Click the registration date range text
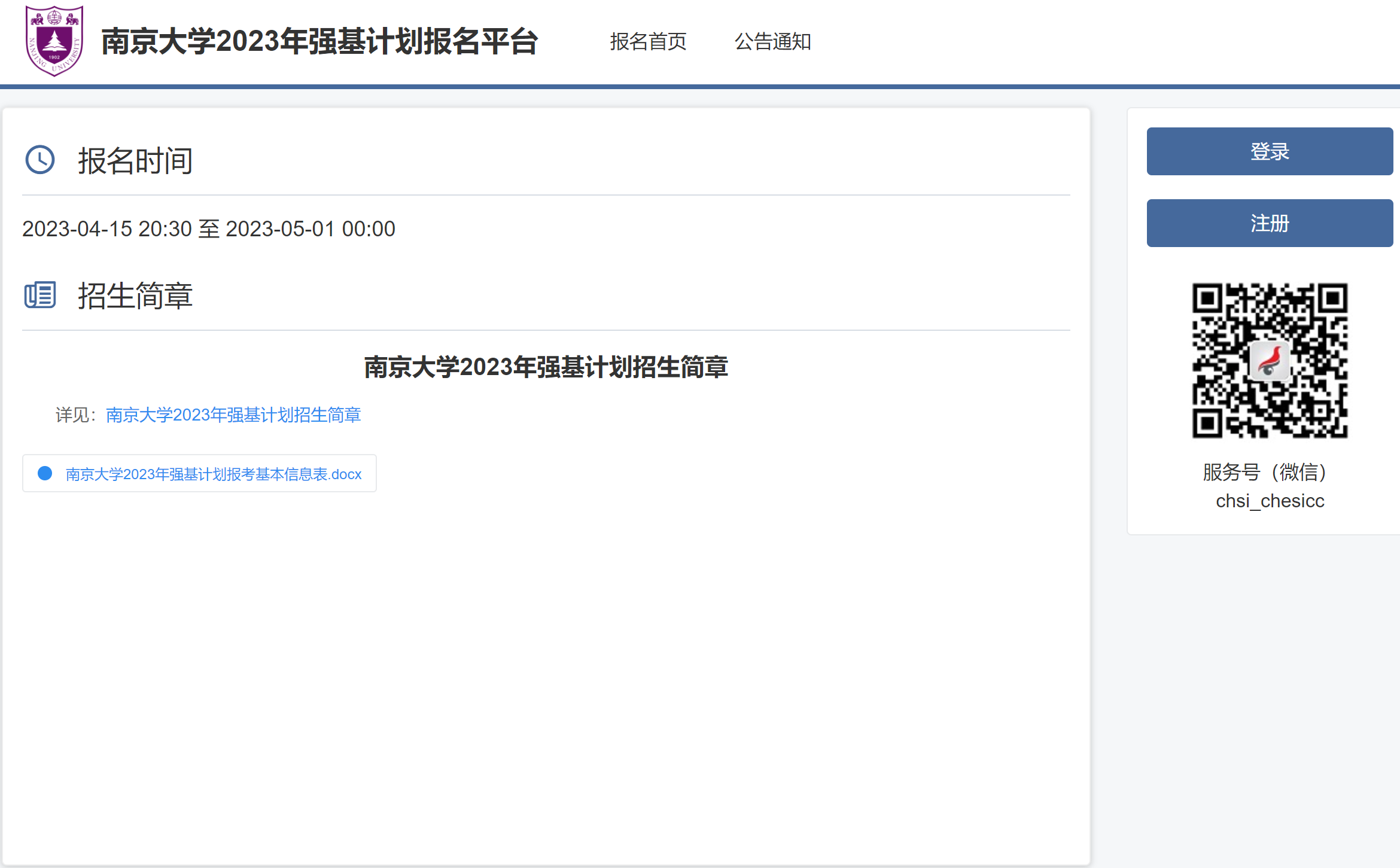Image resolution: width=1400 pixels, height=868 pixels. click(208, 229)
